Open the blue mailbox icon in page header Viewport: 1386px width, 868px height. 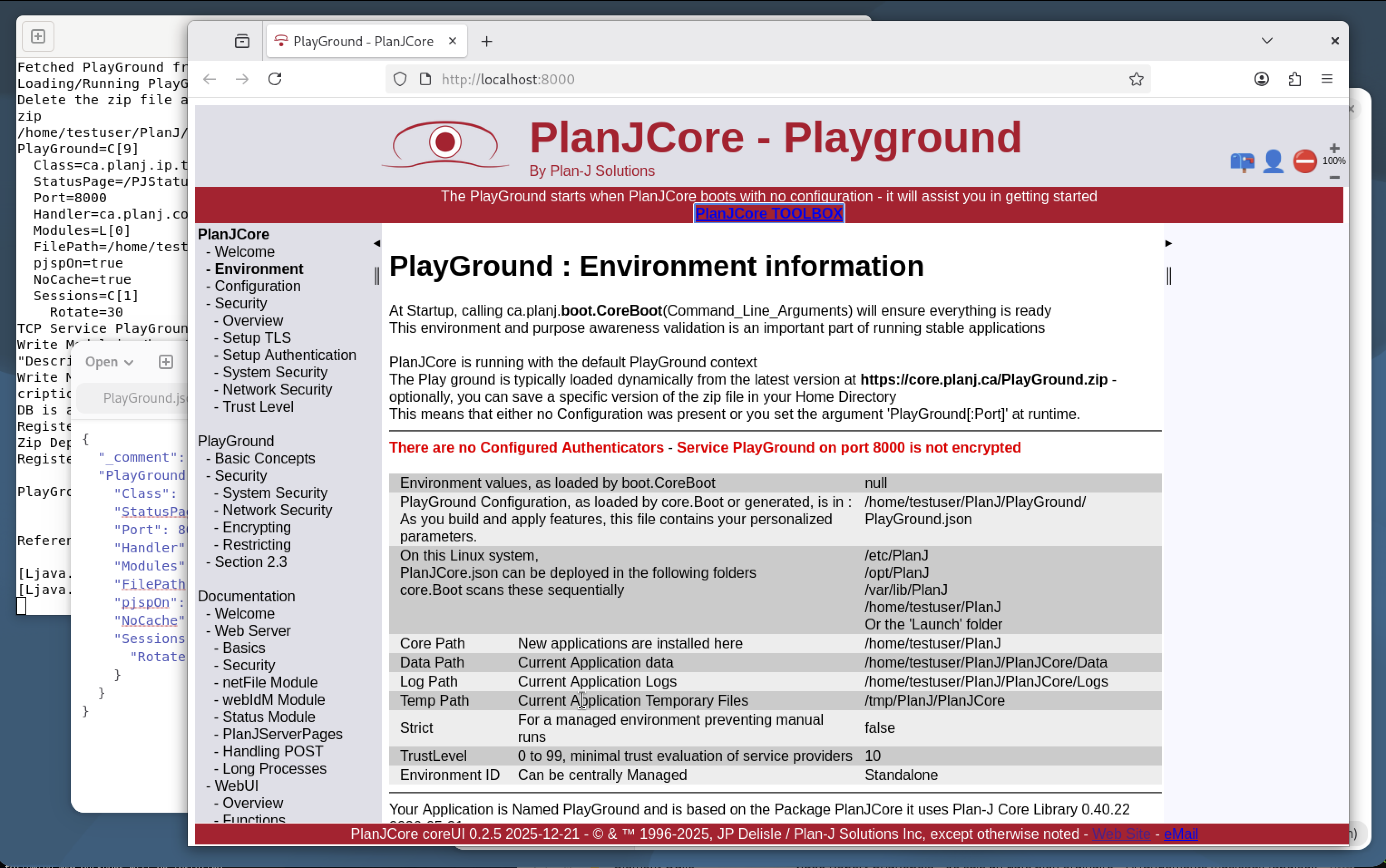1242,162
